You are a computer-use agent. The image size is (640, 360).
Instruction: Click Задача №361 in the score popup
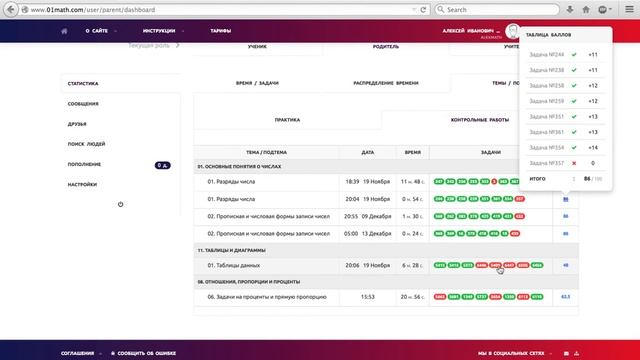[x=547, y=132]
